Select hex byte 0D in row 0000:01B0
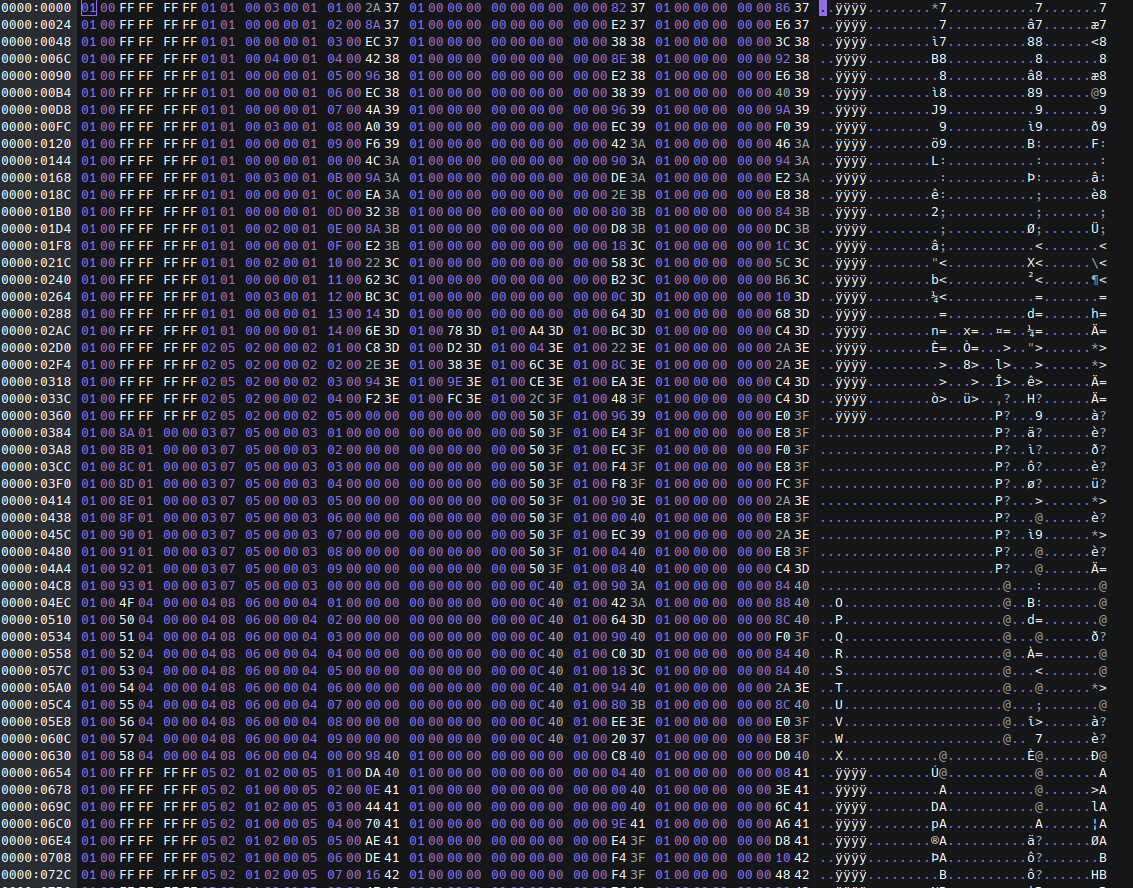This screenshot has height=888, width=1133. tap(335, 212)
